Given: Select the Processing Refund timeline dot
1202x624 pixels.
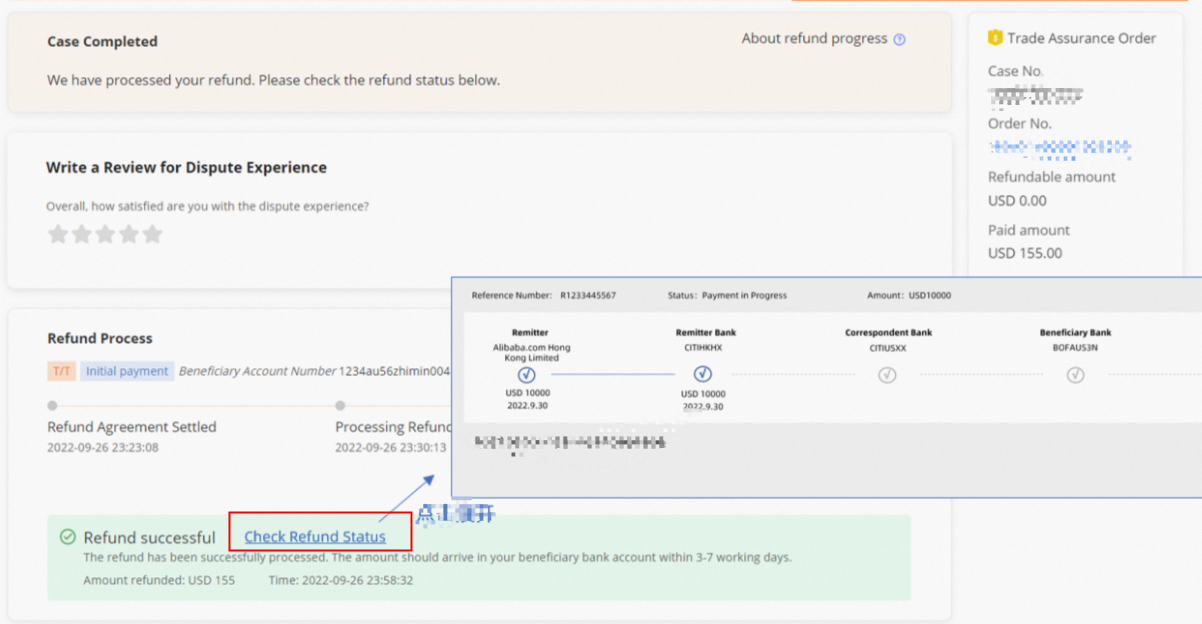Looking at the screenshot, I should click(340, 406).
